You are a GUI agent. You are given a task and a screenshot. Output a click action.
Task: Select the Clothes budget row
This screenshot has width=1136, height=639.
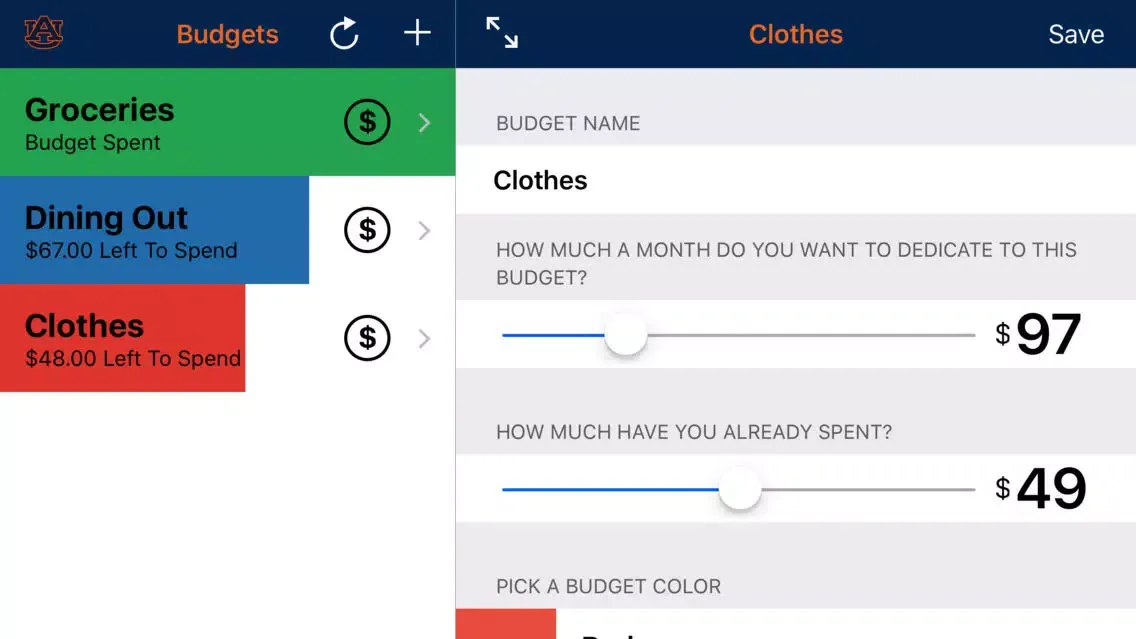point(227,338)
